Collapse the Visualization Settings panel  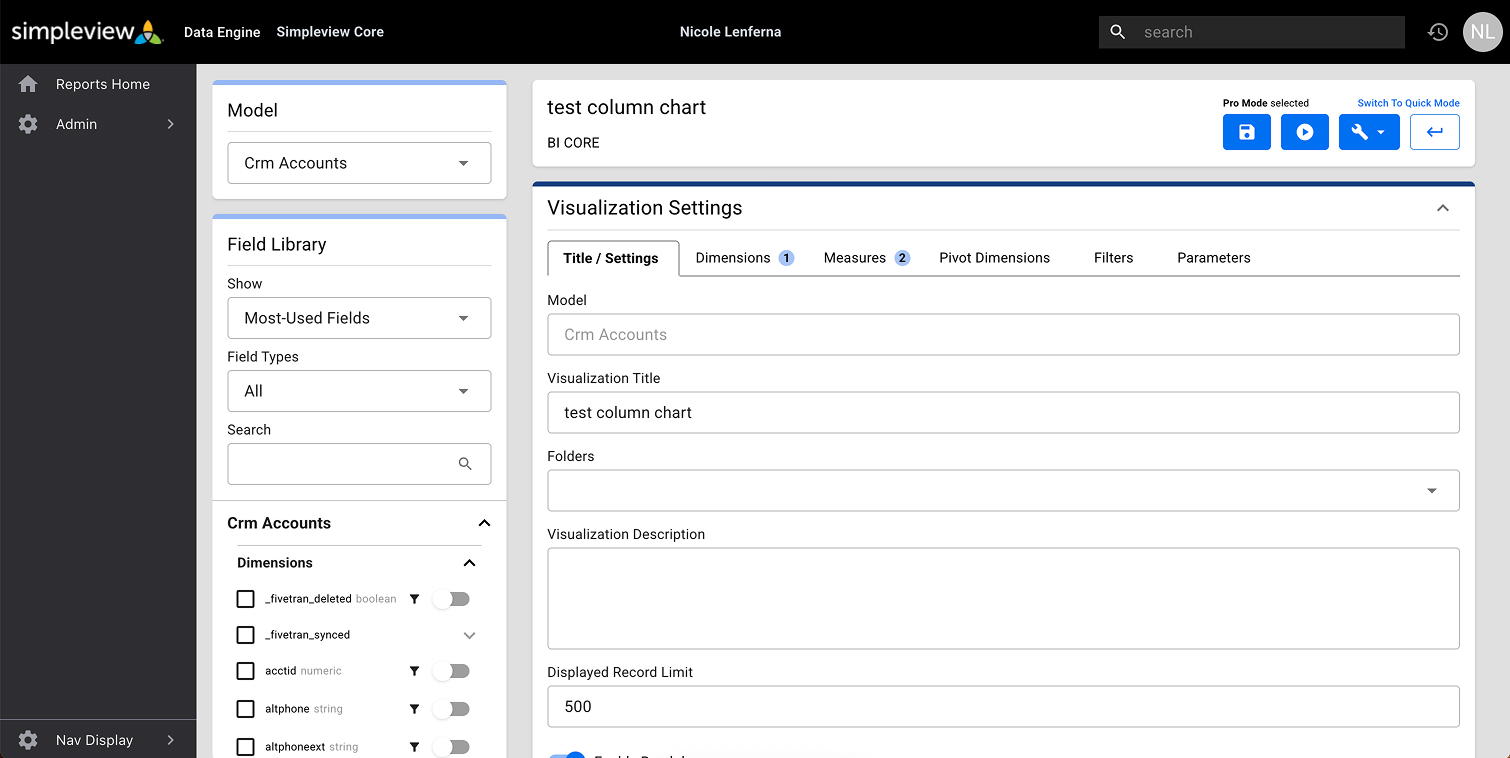click(1442, 208)
